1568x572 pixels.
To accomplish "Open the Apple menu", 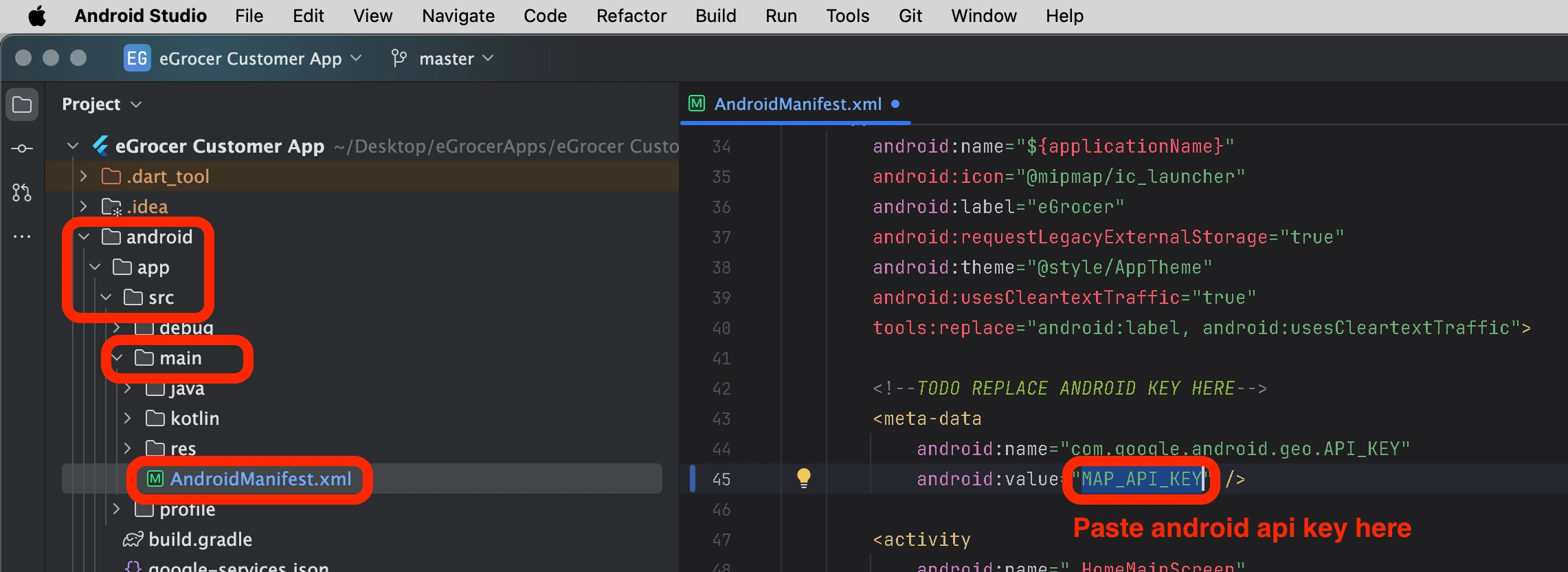I will [x=37, y=15].
